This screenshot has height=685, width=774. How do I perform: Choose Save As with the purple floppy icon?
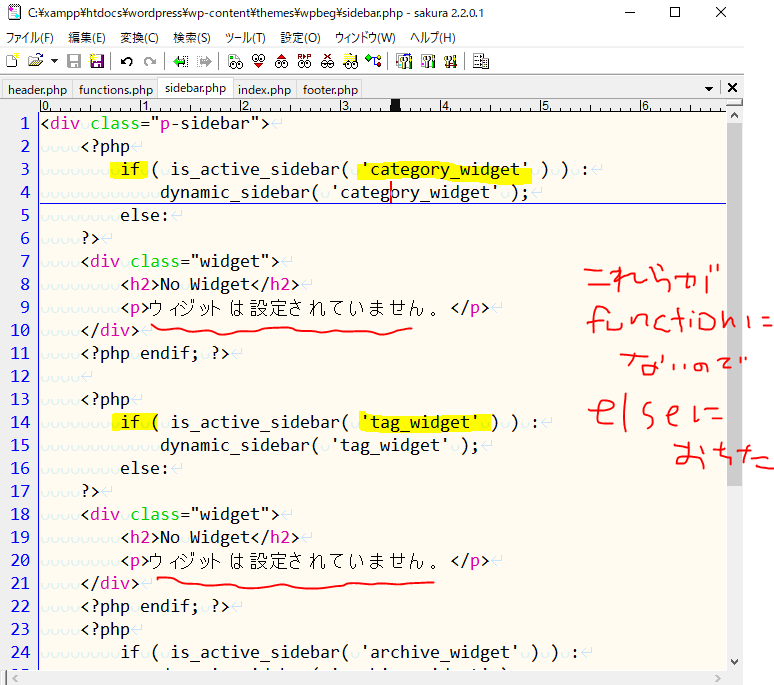click(96, 61)
